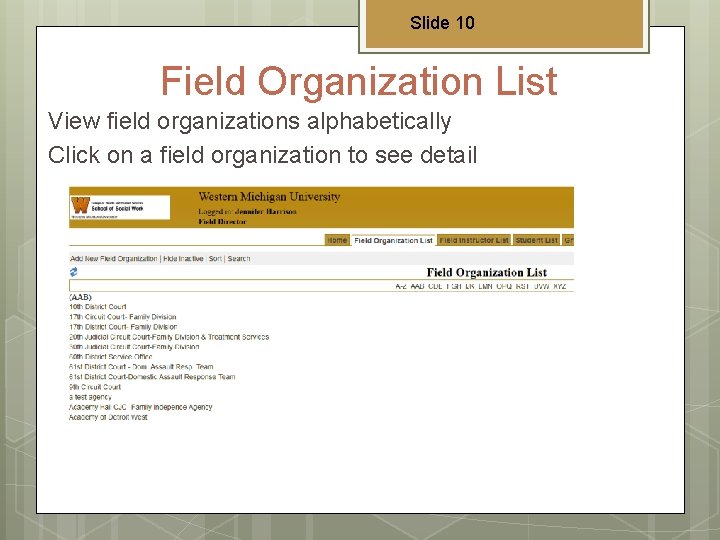Open the Home tab
Screen dimensions: 720x540
[337, 240]
